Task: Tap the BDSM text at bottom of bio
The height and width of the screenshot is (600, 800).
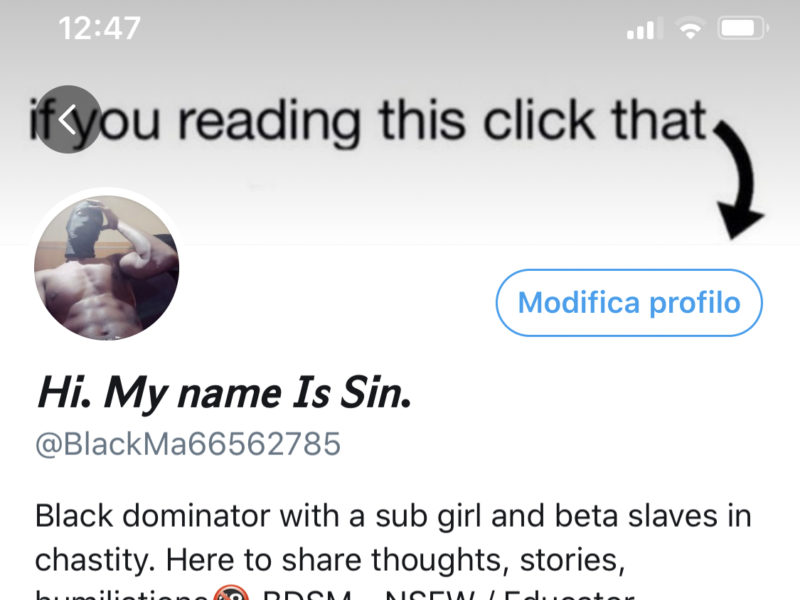Action: [307, 594]
